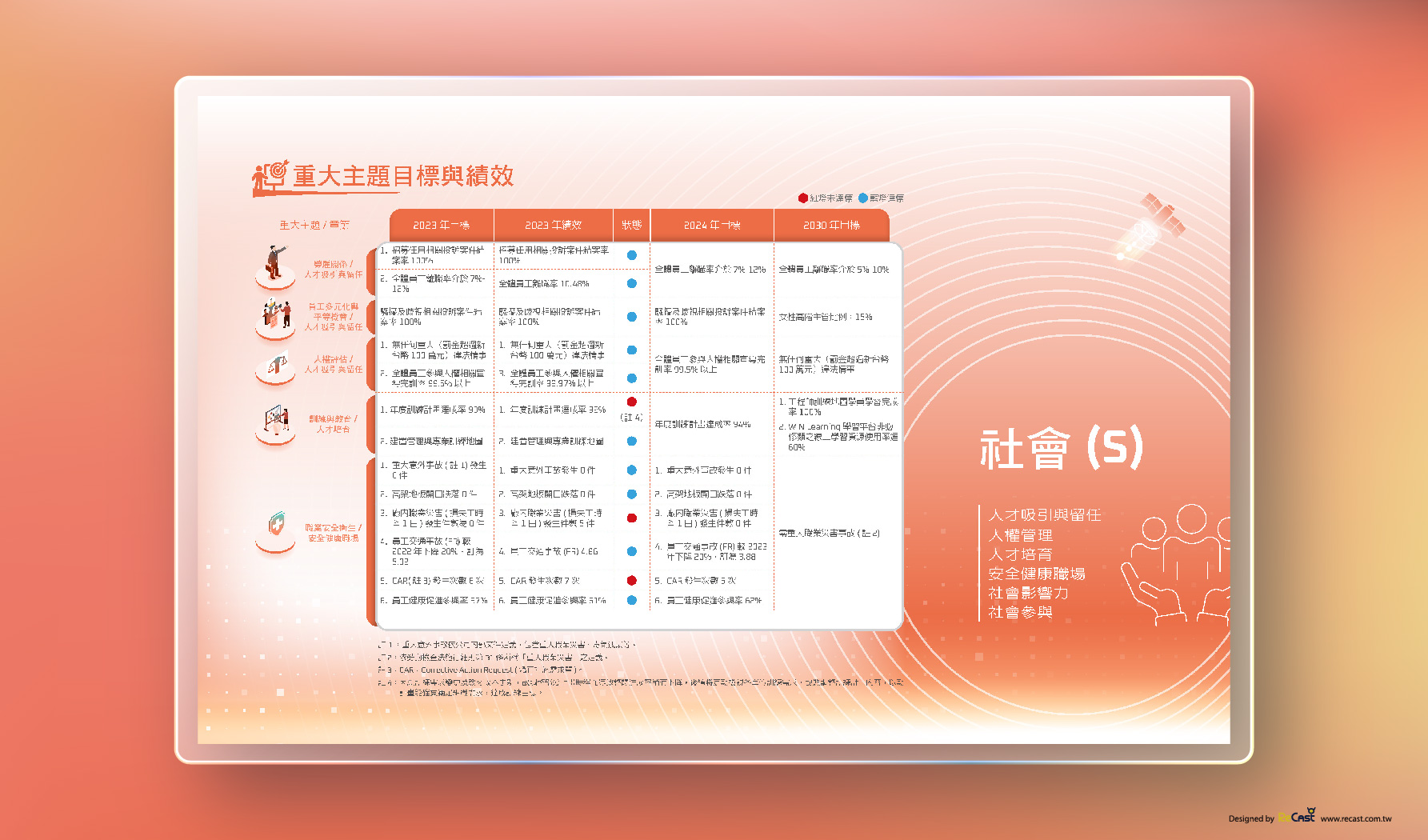Screen dimensions: 1428x840
Task: Click the 員工多元化與平等機會 topic label
Action: [x=334, y=317]
